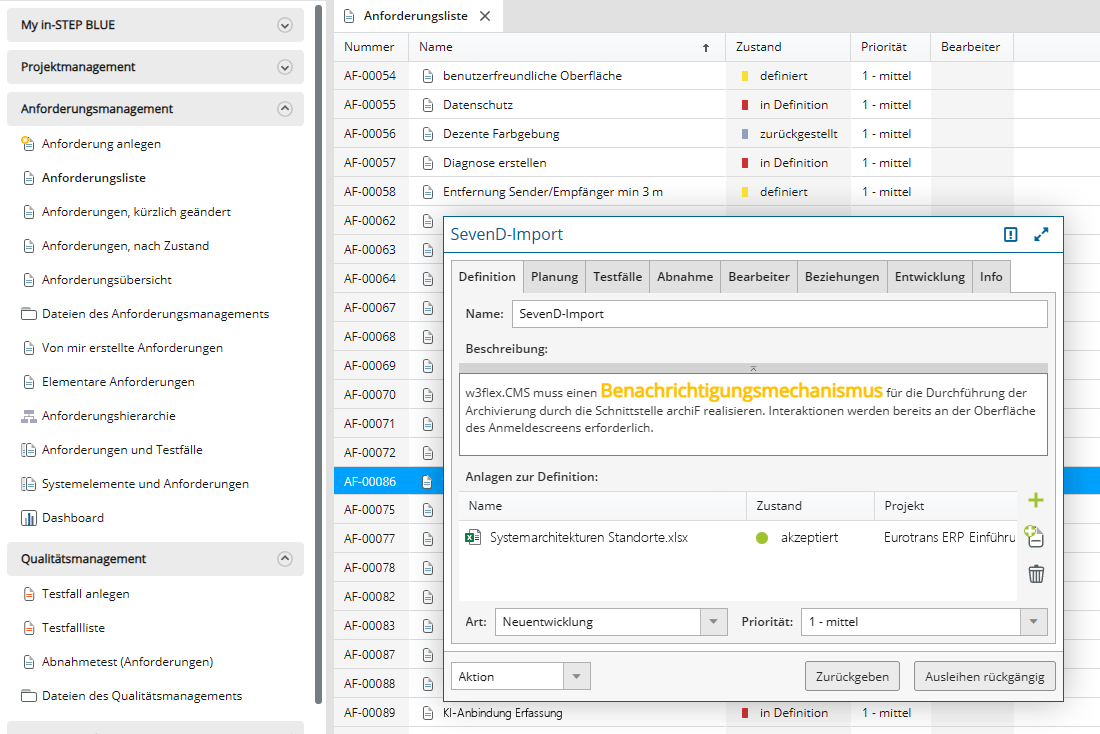Click the green plus add attachment icon
This screenshot has height=734, width=1100.
coord(1036,500)
